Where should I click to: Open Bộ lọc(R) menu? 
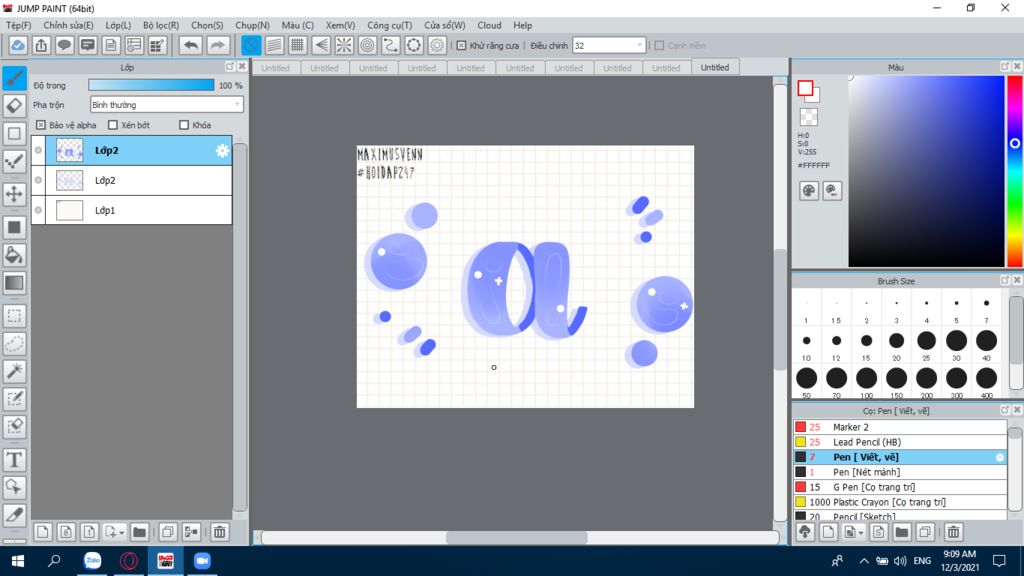coord(161,25)
